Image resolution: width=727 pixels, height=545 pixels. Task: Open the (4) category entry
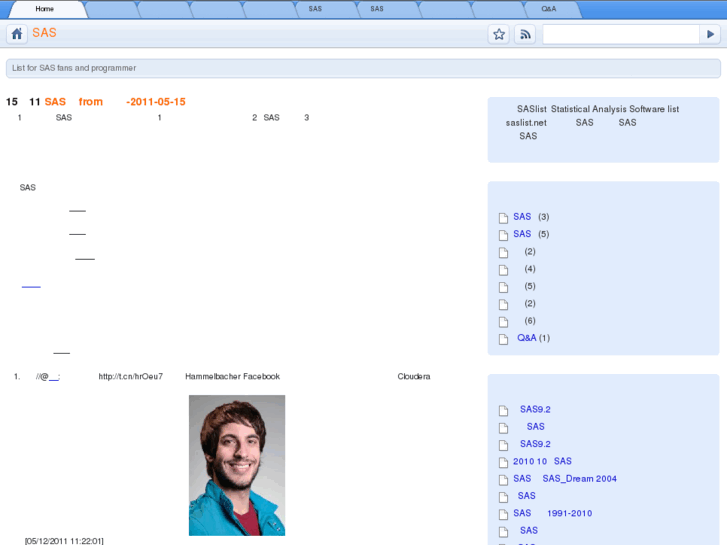[x=530, y=269]
